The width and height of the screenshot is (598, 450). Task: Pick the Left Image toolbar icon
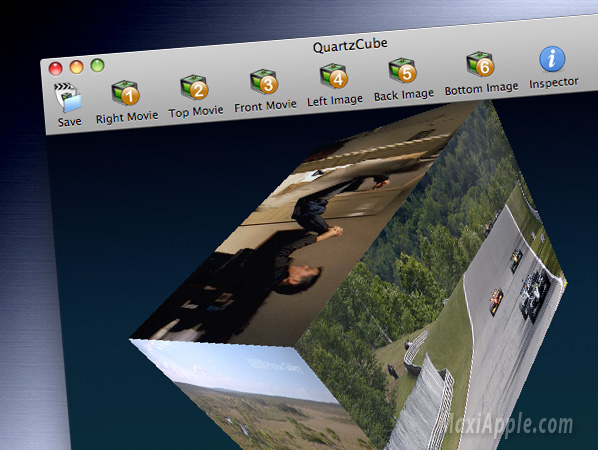point(334,76)
